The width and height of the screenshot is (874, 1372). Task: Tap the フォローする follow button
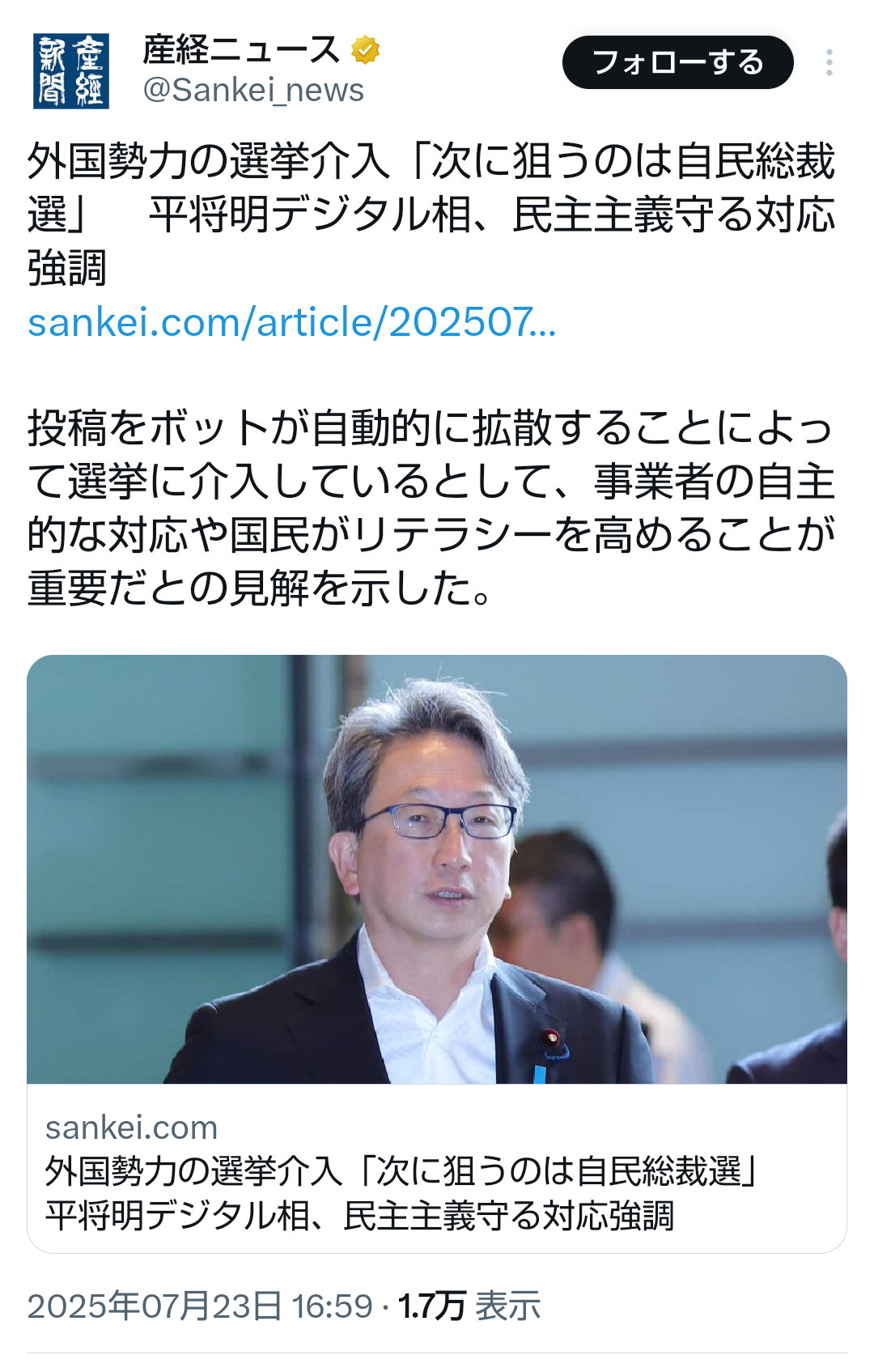pyautogui.click(x=677, y=62)
